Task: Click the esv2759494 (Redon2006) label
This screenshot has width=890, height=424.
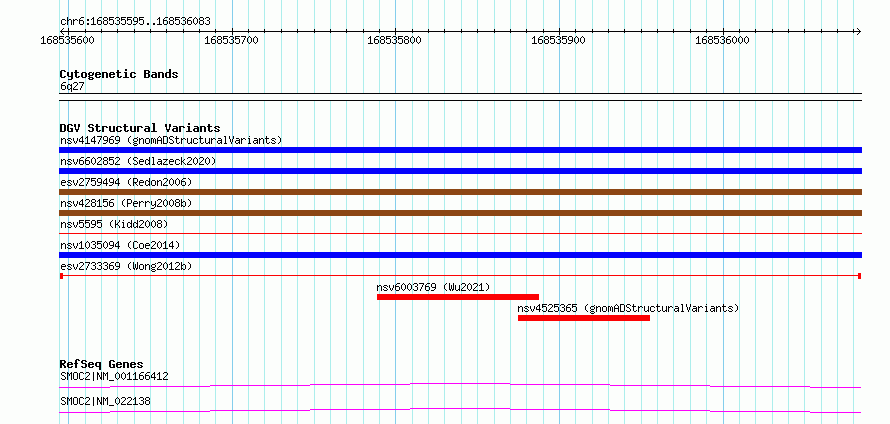Action: 126,182
